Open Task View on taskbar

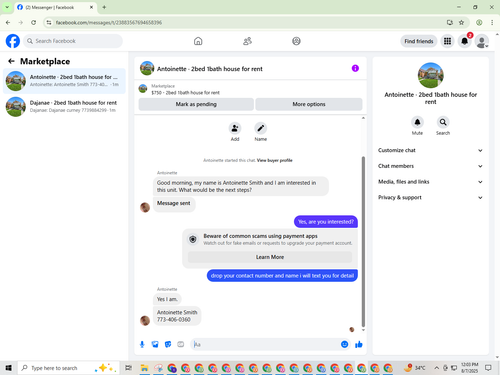point(128,368)
